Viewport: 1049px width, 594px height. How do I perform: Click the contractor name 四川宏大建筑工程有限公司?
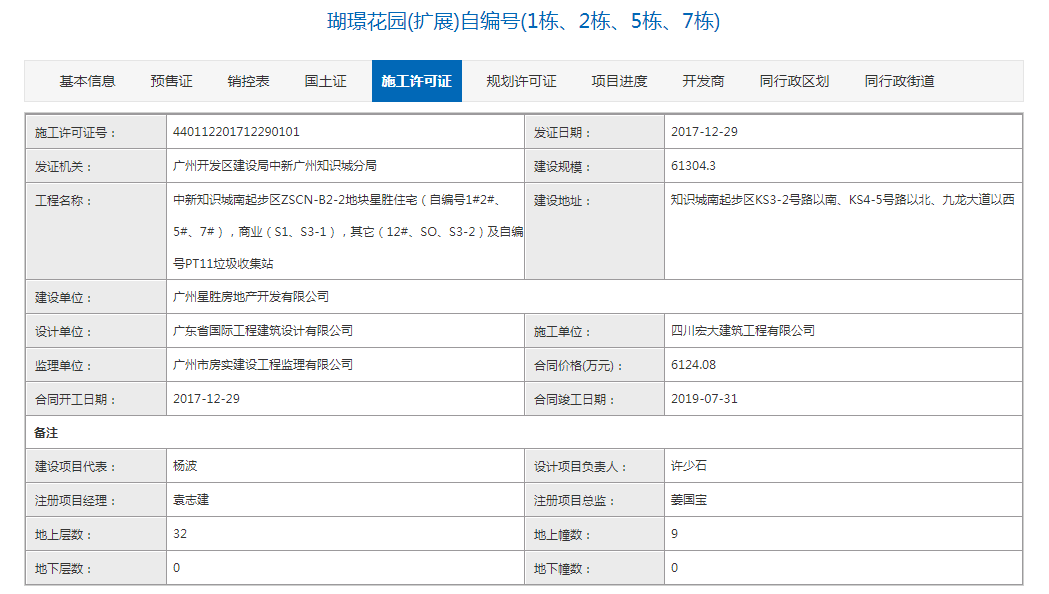pyautogui.click(x=742, y=331)
